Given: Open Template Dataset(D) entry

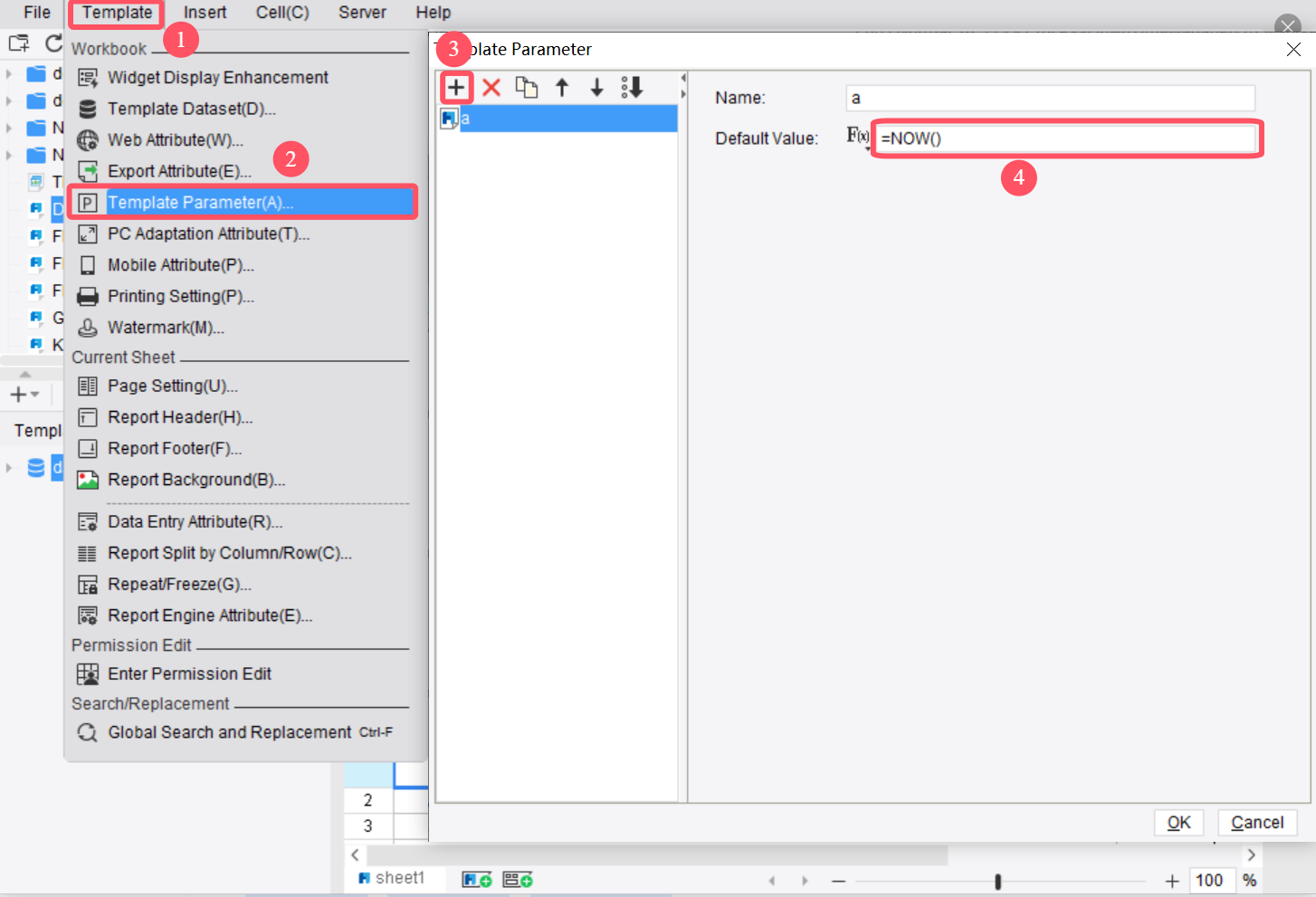Looking at the screenshot, I should [x=192, y=109].
